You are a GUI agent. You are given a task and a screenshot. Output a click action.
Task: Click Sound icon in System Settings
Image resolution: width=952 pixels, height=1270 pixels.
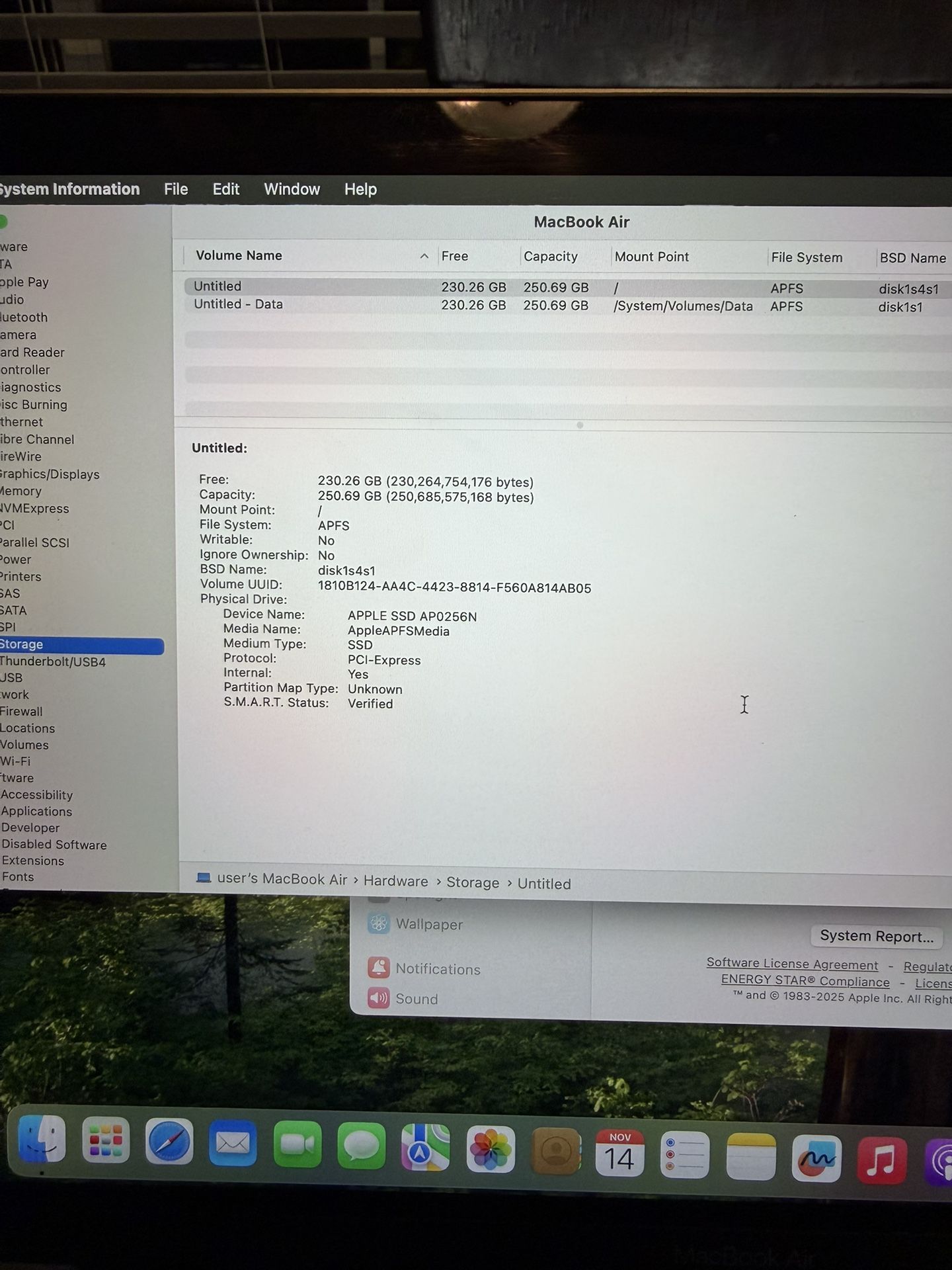[x=379, y=997]
